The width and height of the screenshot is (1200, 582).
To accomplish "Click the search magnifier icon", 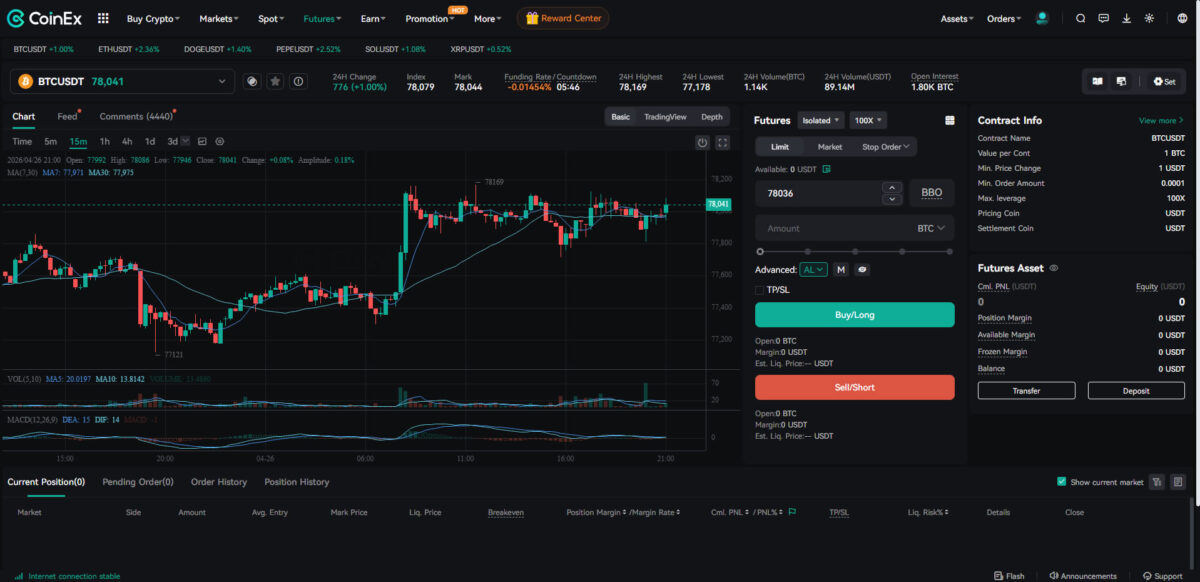I will pyautogui.click(x=1080, y=18).
